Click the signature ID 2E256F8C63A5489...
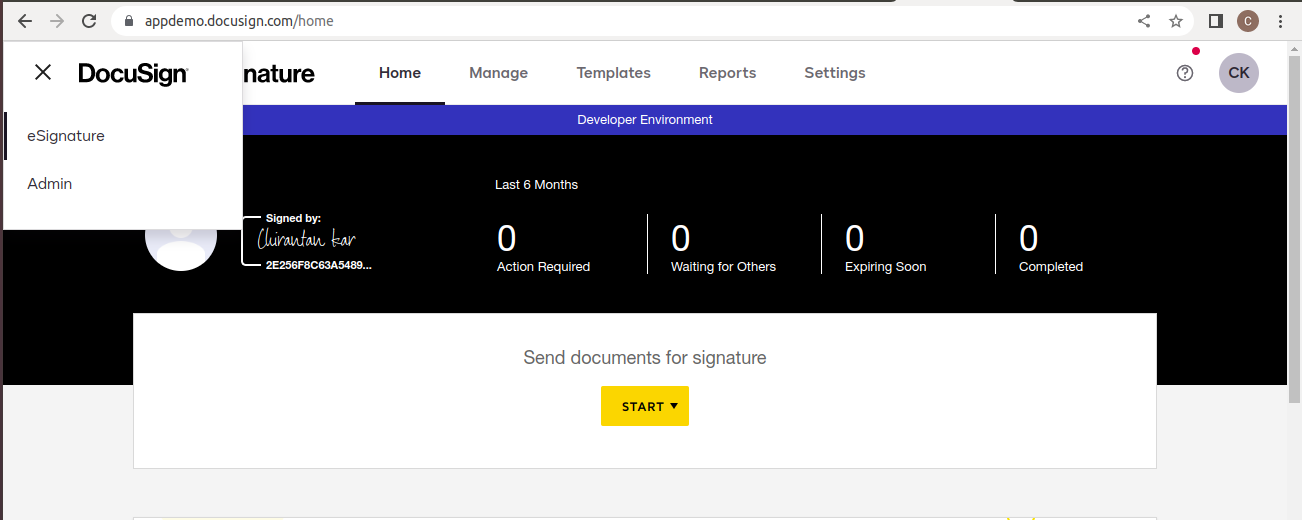The width and height of the screenshot is (1302, 520). click(x=318, y=266)
